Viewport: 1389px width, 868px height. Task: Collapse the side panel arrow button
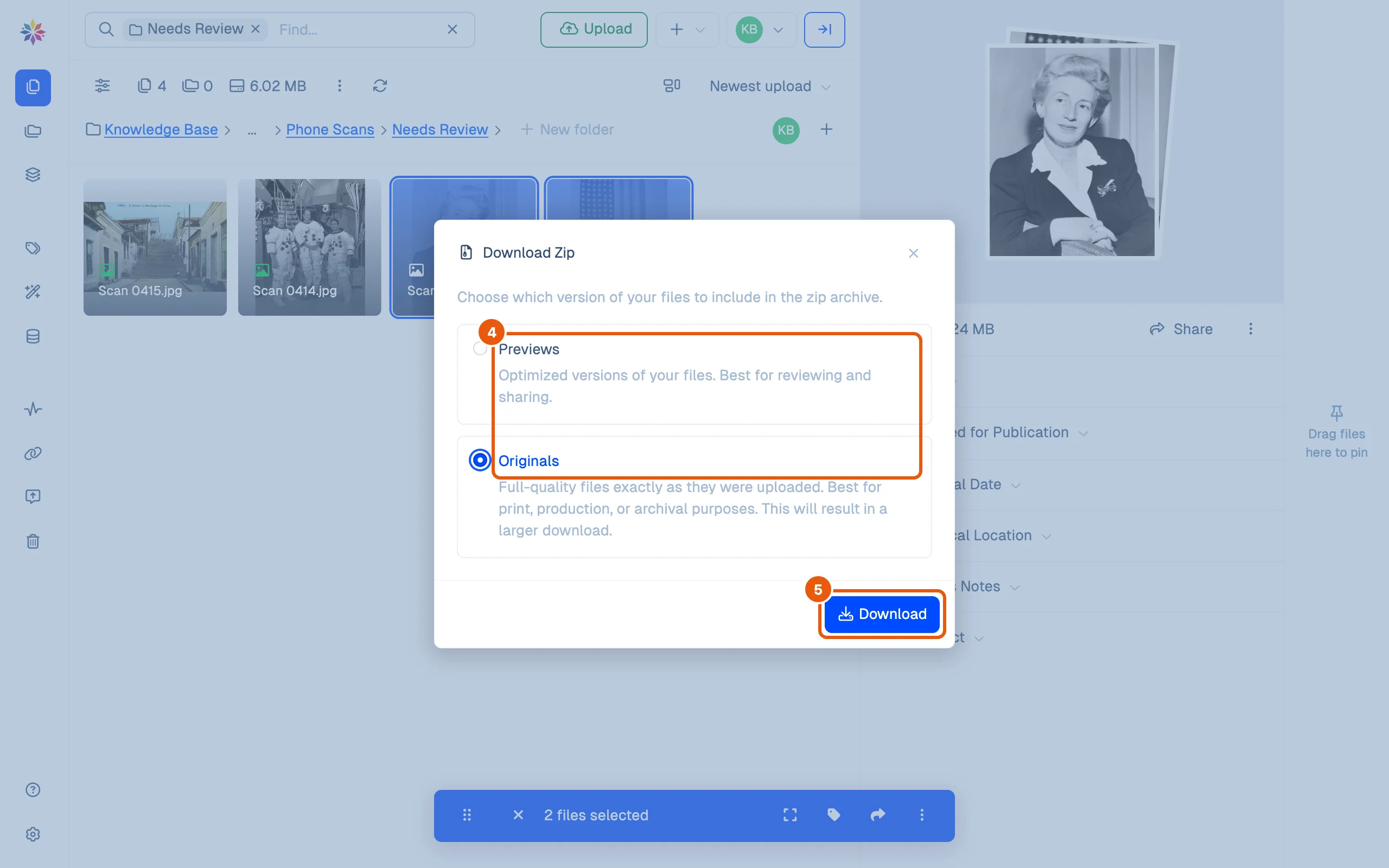click(x=824, y=29)
